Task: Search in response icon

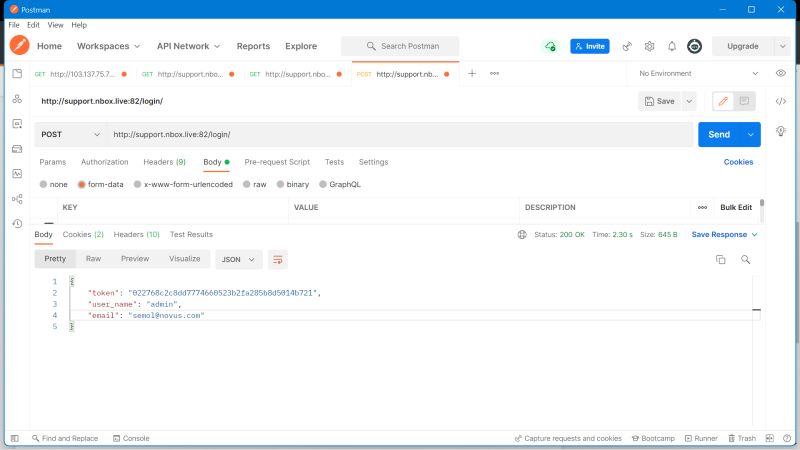Action: 745,260
